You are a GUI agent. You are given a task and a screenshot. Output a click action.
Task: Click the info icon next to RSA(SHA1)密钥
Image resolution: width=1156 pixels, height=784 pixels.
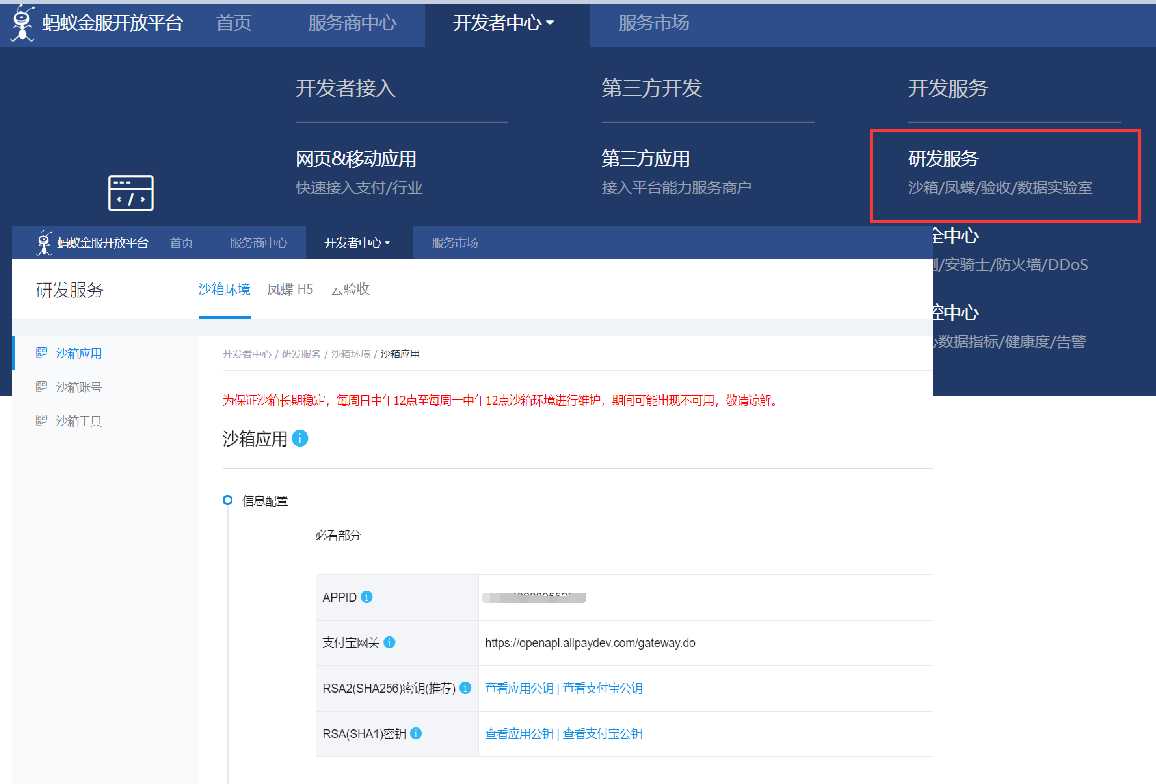pos(416,733)
